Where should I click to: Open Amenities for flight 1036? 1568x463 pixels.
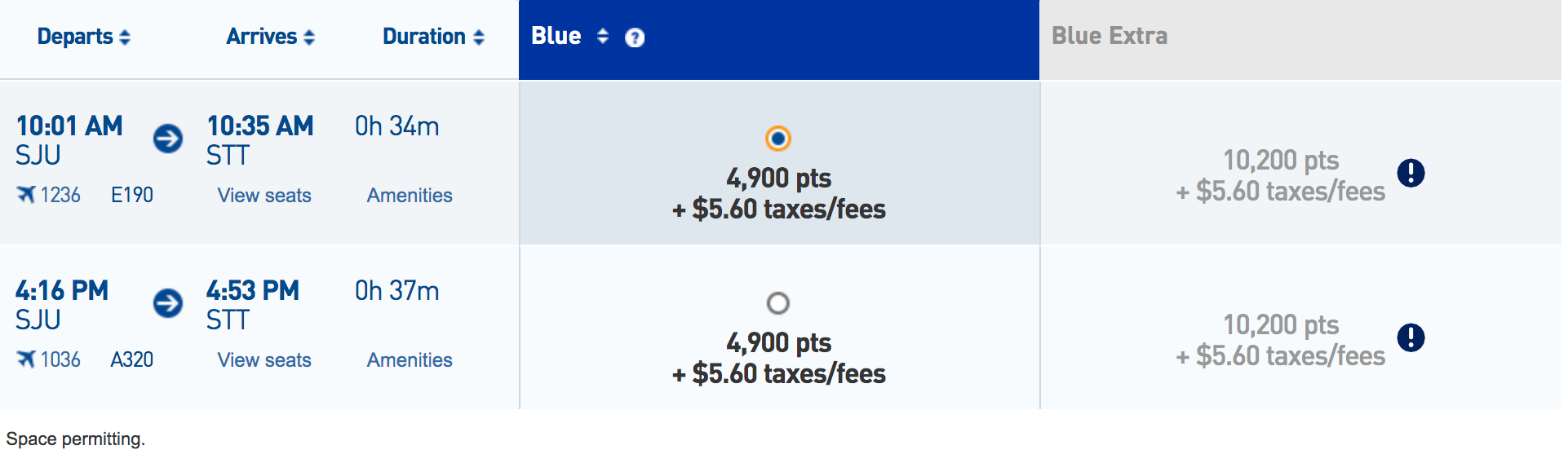410,360
